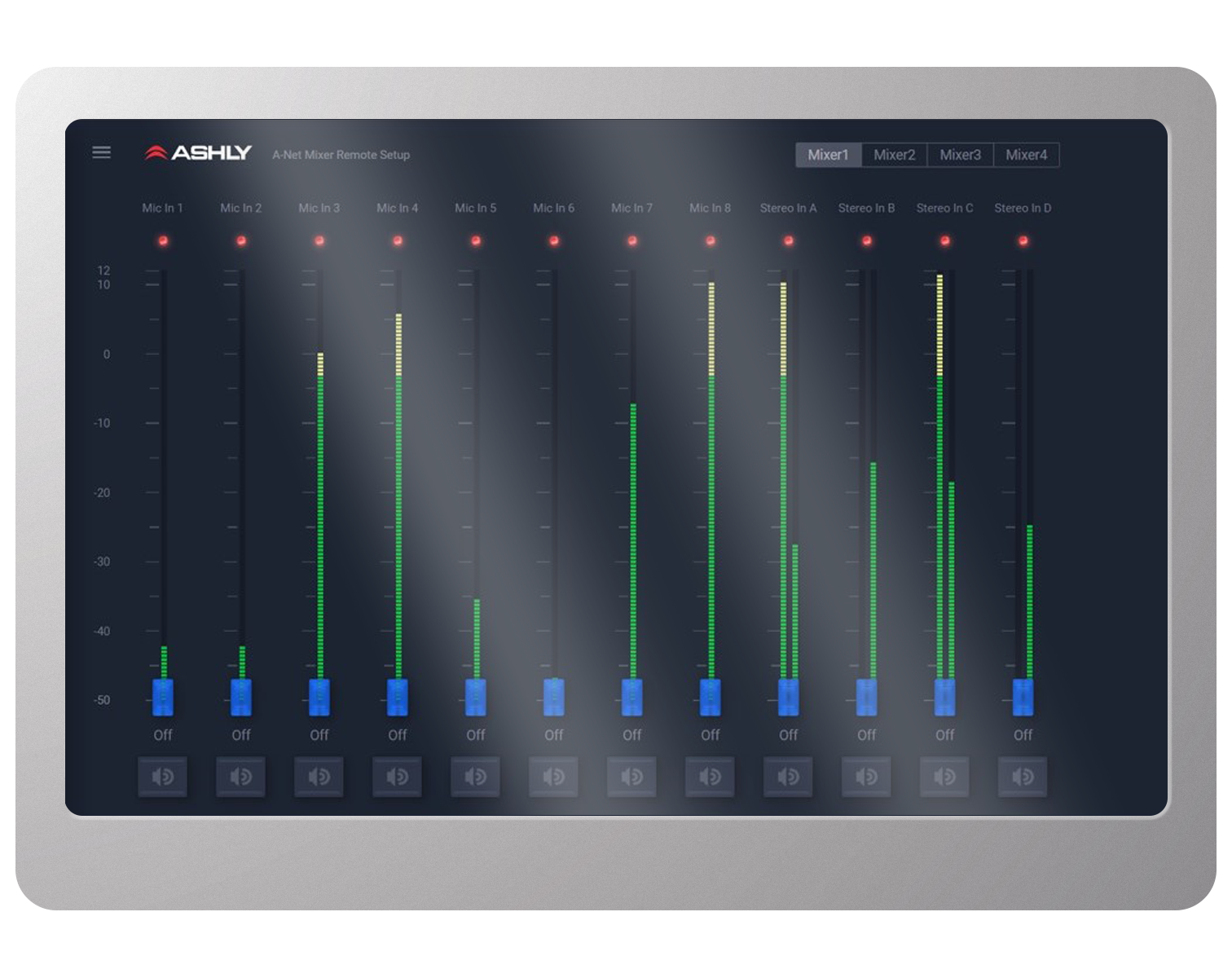Click the -50 dB scale marking

[102, 700]
